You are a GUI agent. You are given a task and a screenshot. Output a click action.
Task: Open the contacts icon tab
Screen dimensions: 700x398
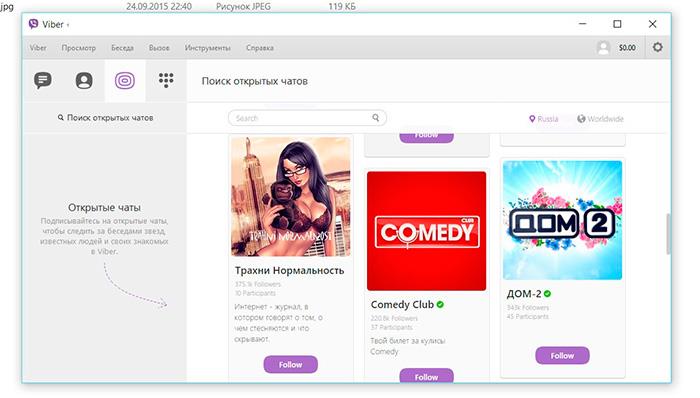84,80
